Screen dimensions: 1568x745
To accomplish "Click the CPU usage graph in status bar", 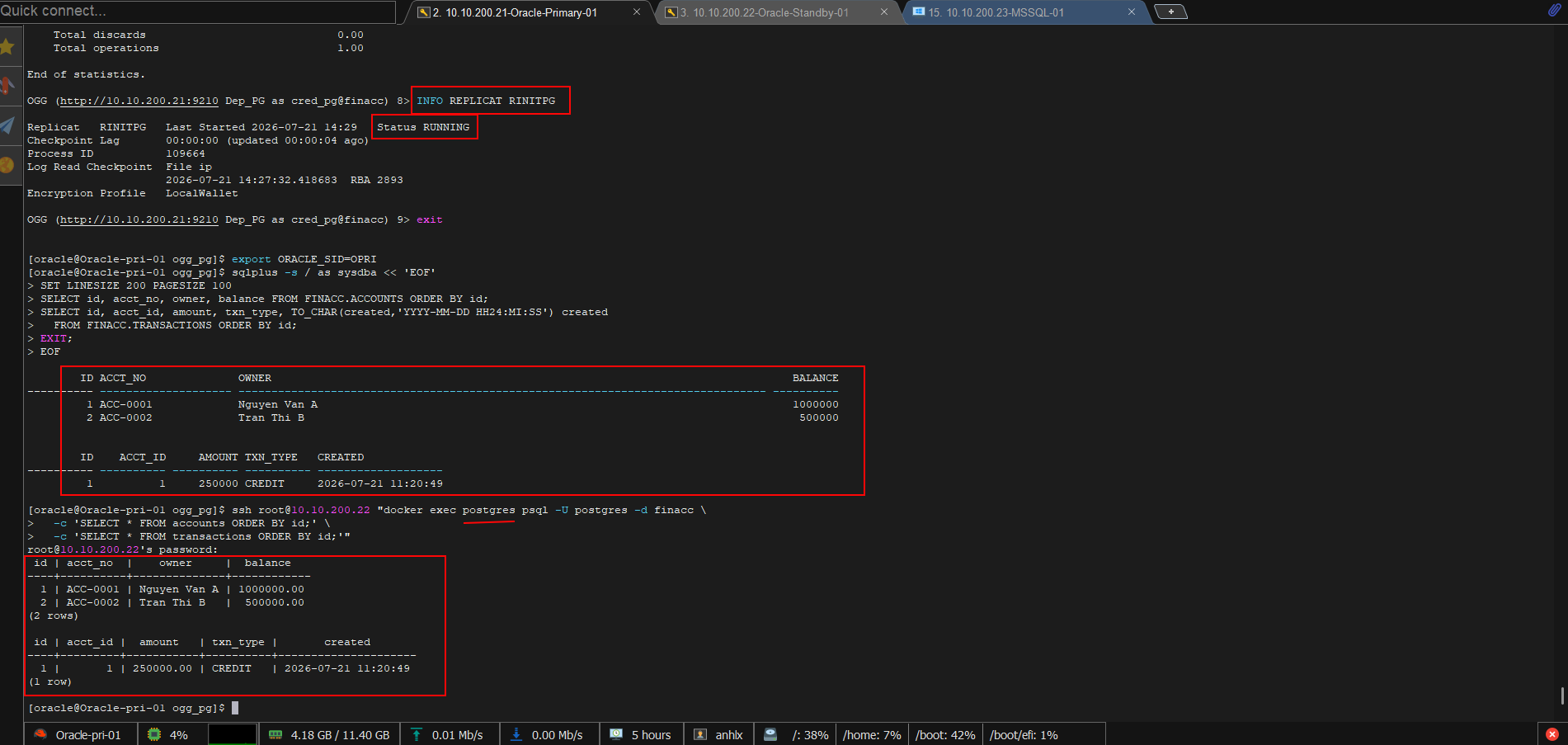I will [x=233, y=734].
